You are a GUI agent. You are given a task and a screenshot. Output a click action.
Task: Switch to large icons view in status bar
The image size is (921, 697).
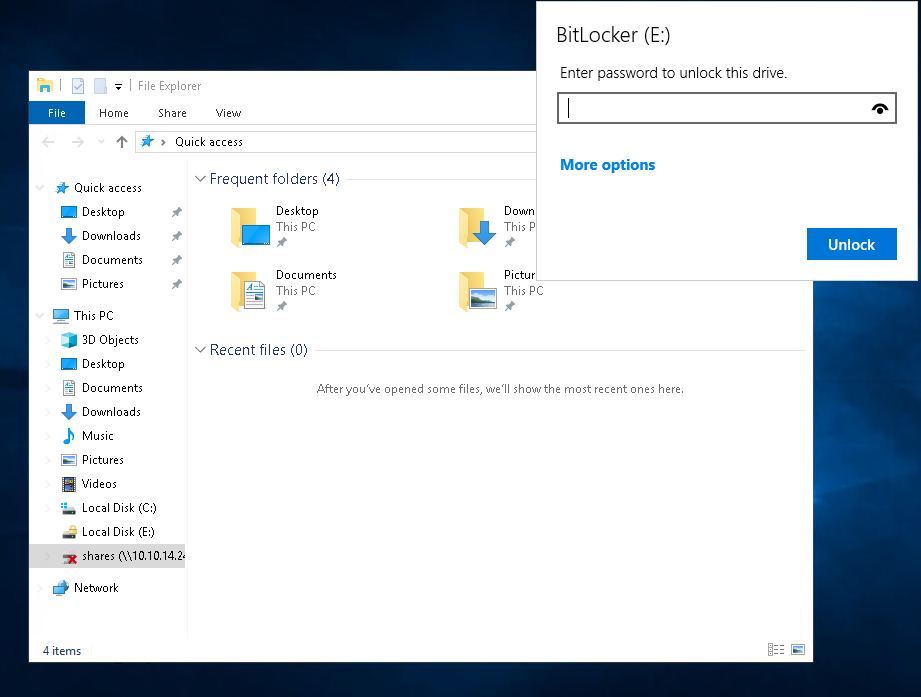tap(797, 650)
